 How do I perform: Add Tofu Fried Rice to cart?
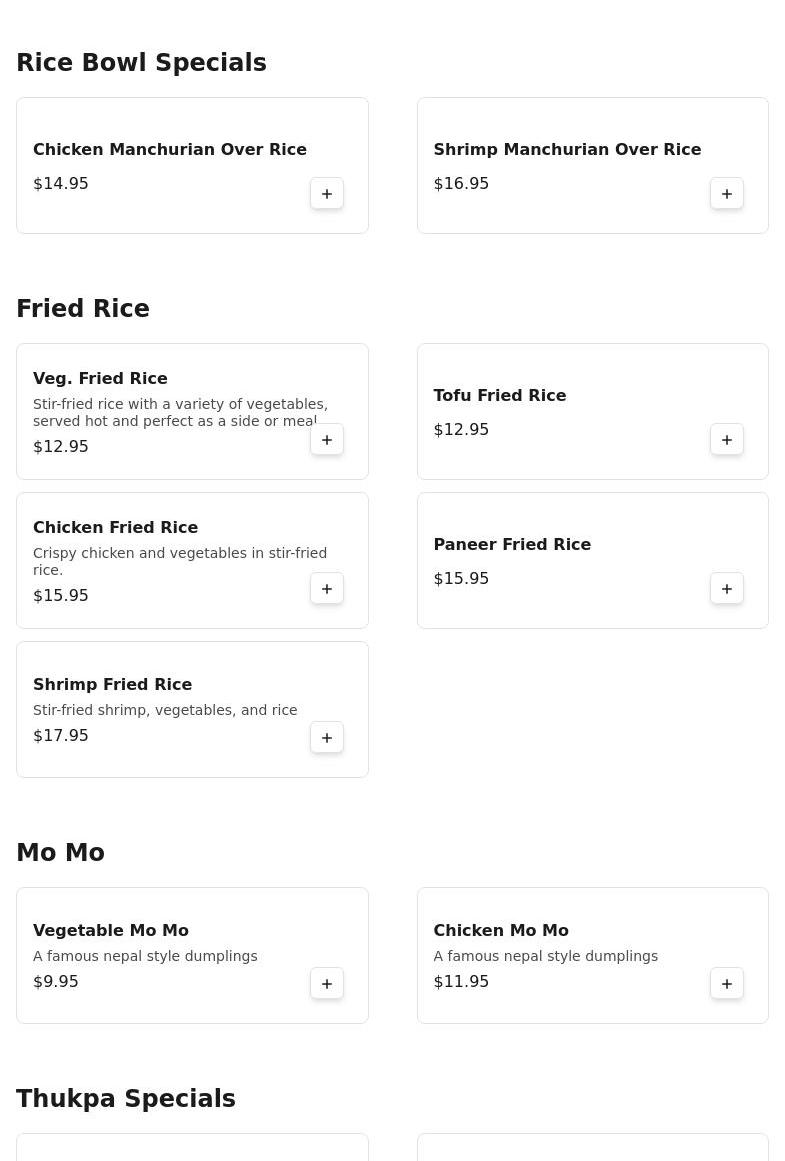[727, 440]
